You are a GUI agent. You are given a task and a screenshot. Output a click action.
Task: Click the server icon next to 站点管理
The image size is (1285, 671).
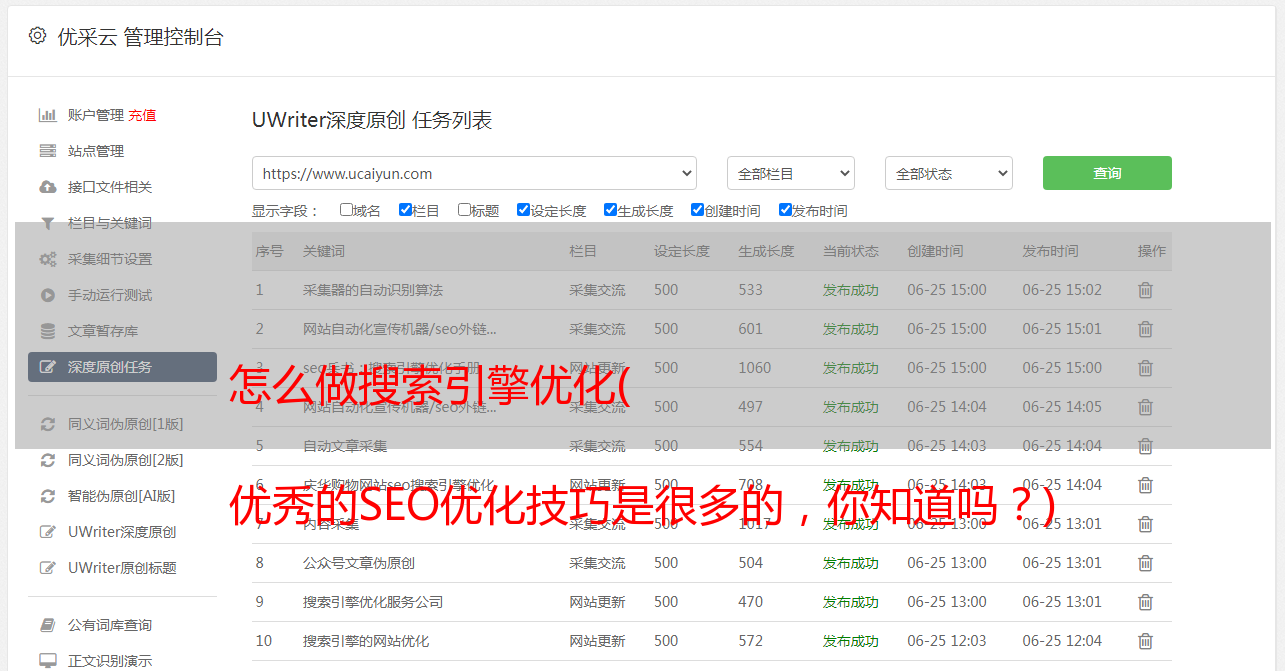[x=47, y=151]
